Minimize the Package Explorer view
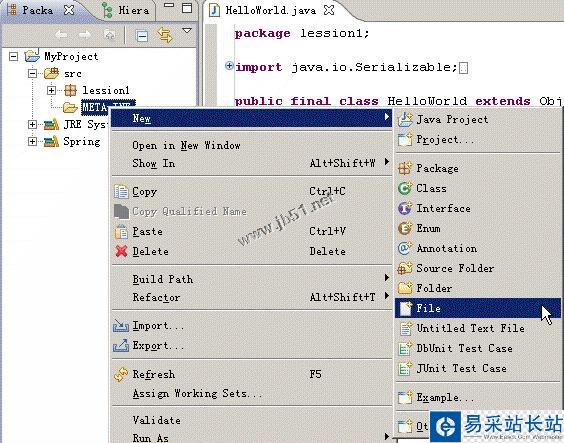The height and width of the screenshot is (443, 564). (169, 5)
